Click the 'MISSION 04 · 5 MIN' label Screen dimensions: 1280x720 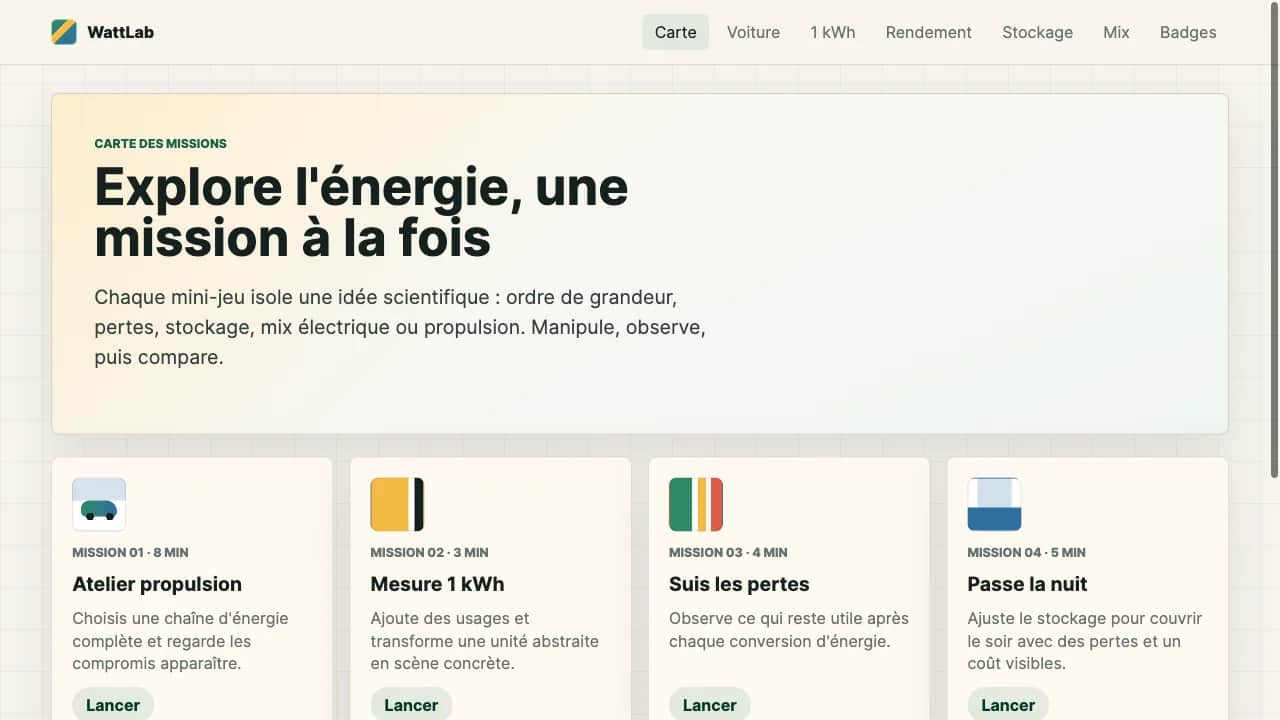coord(1026,552)
